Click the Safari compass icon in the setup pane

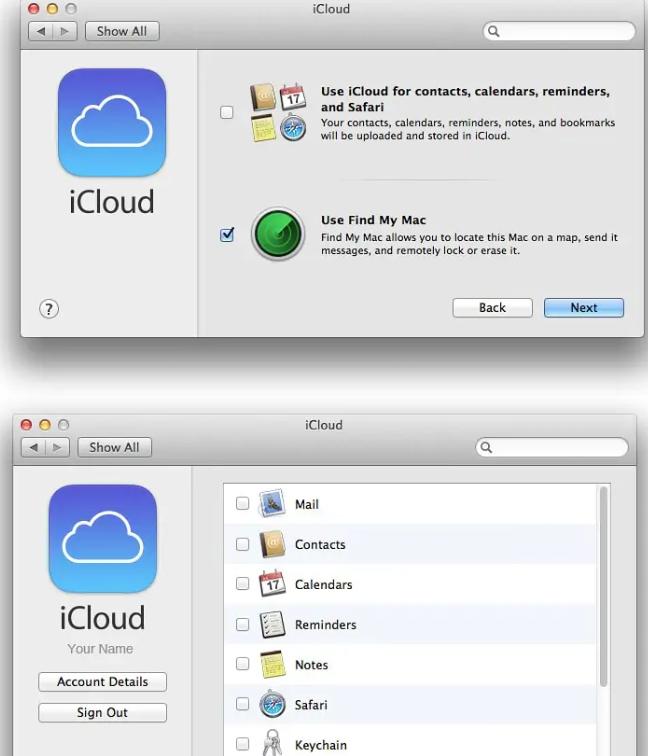point(293,128)
